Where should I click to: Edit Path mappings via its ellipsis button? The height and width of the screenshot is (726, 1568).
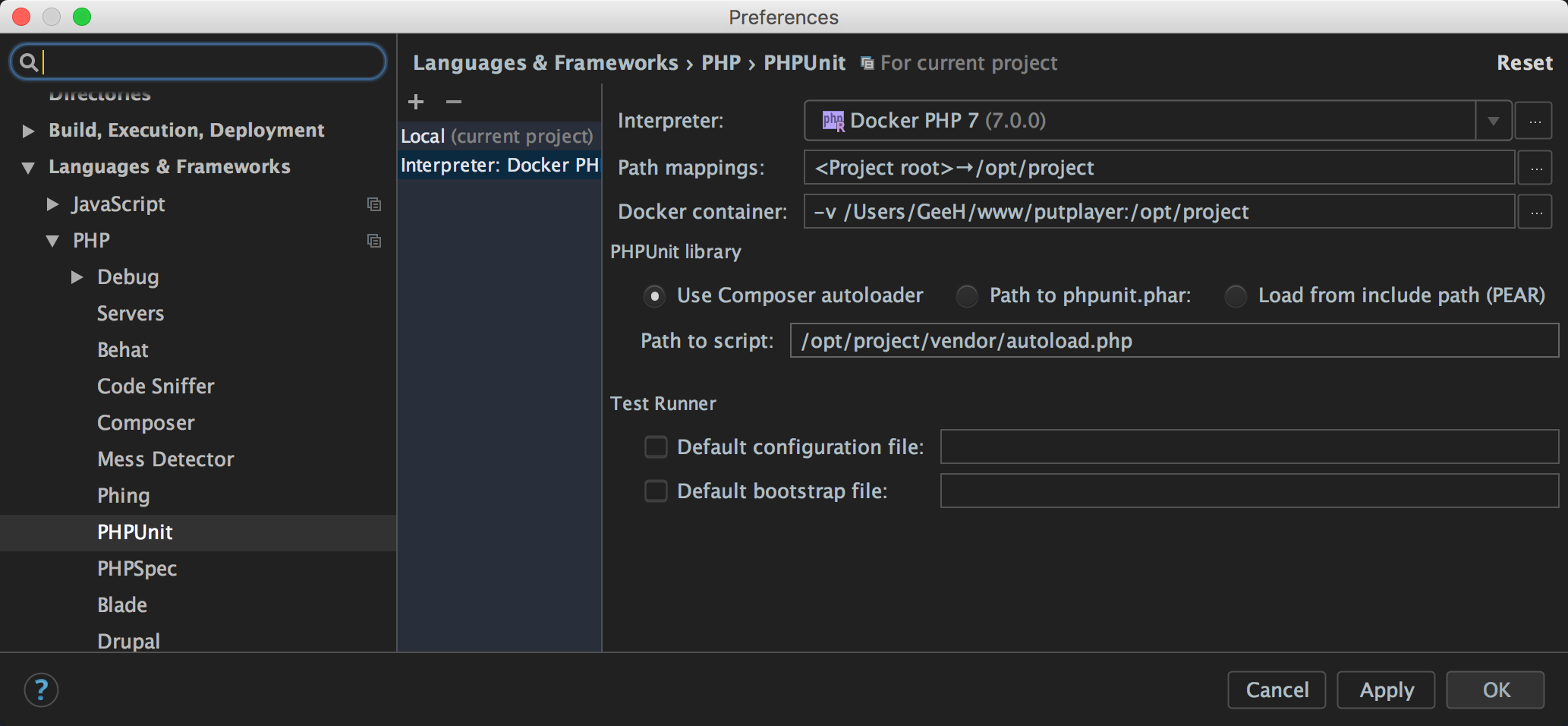pyautogui.click(x=1535, y=167)
